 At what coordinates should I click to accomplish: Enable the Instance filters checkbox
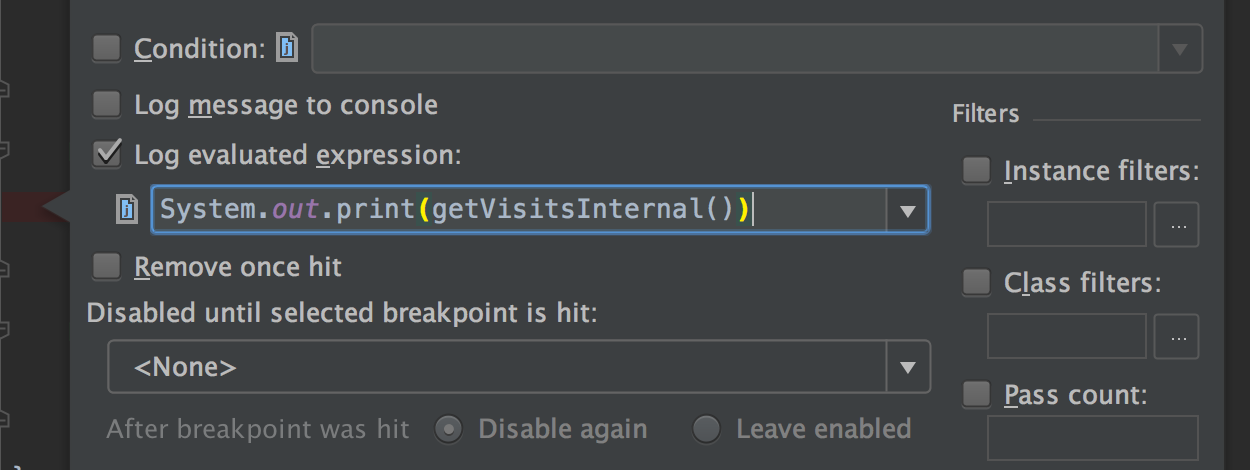(x=976, y=171)
